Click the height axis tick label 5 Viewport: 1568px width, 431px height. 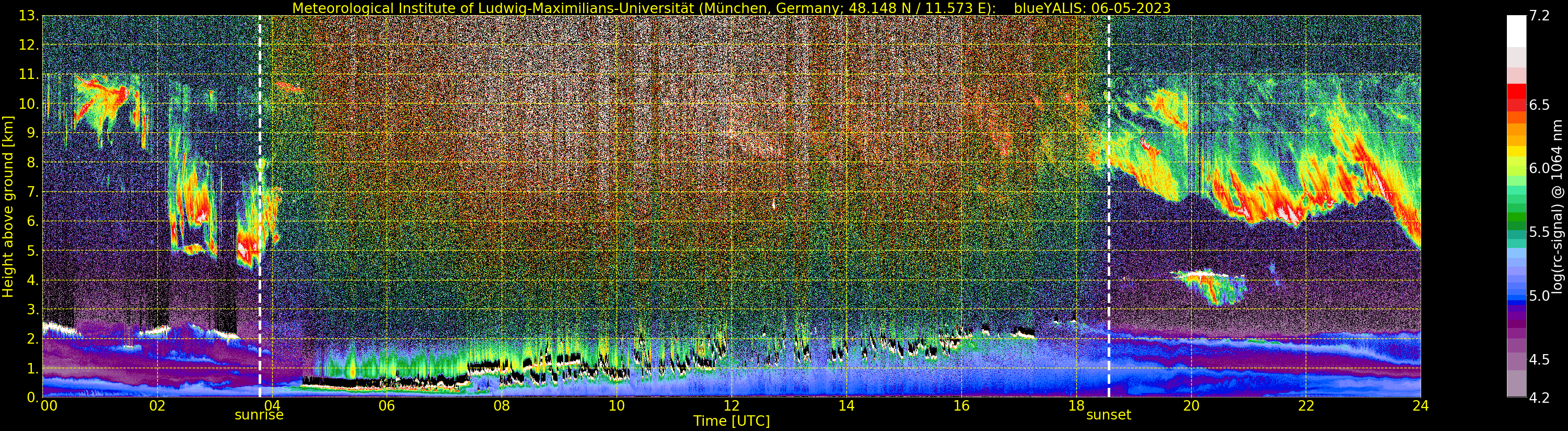coord(33,251)
